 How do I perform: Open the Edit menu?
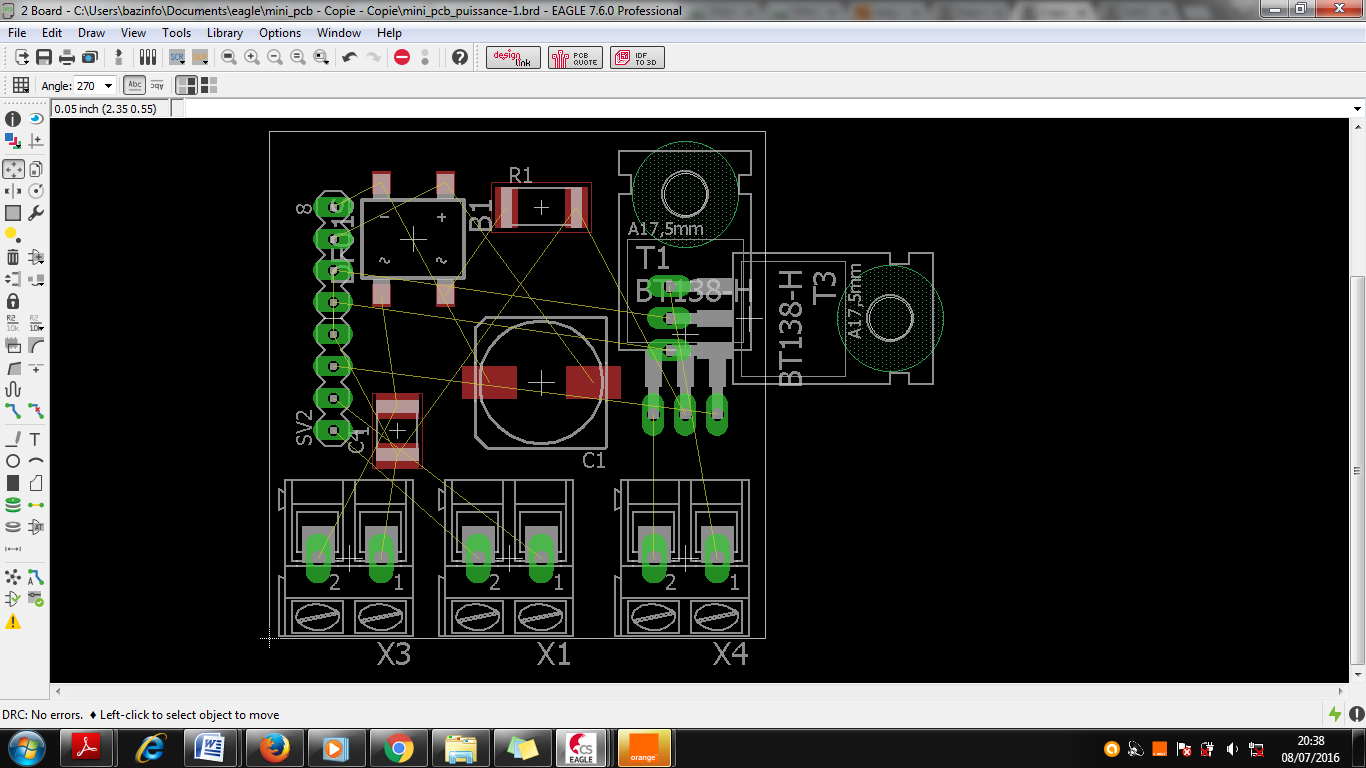(52, 33)
